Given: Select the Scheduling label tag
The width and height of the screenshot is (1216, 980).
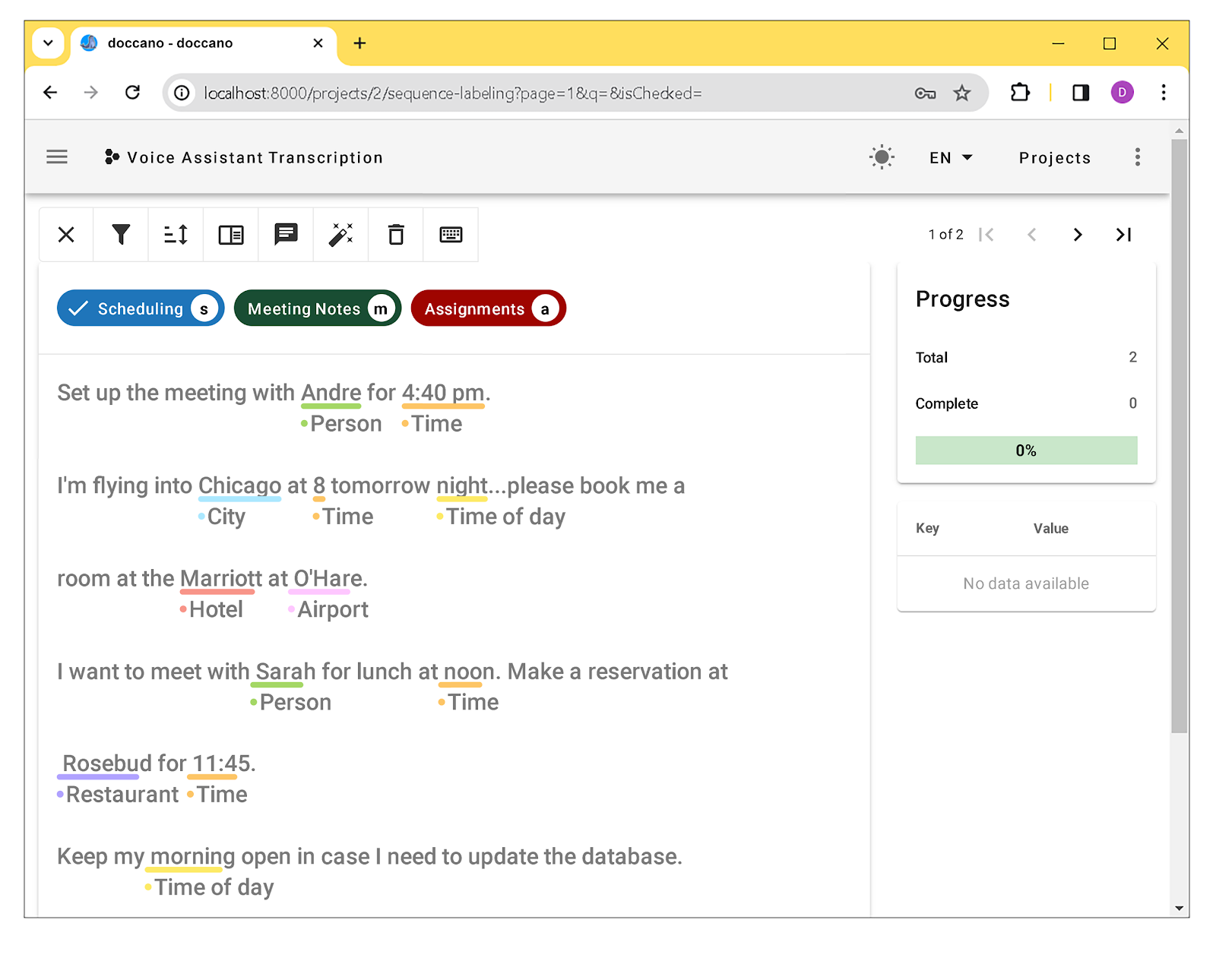Looking at the screenshot, I should pos(141,308).
